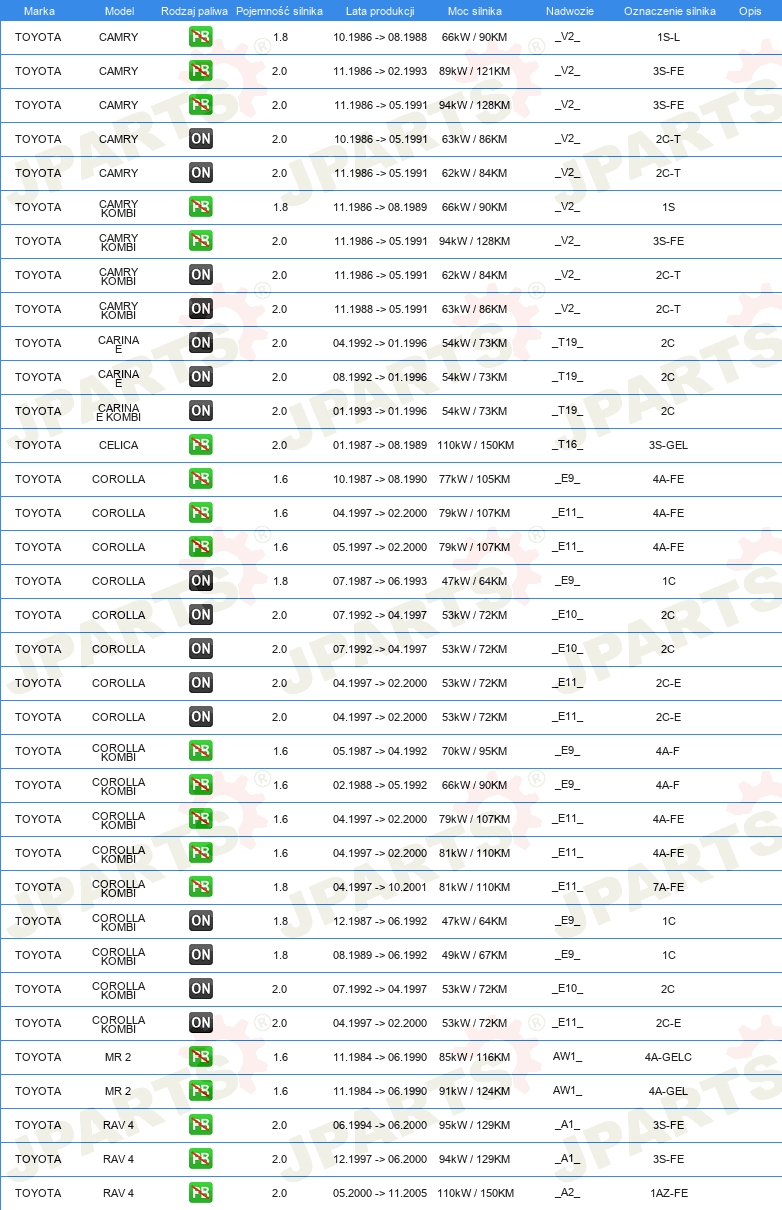Image resolution: width=782 pixels, height=1210 pixels.
Task: Click the Moc silnika column header
Action: pos(475,11)
